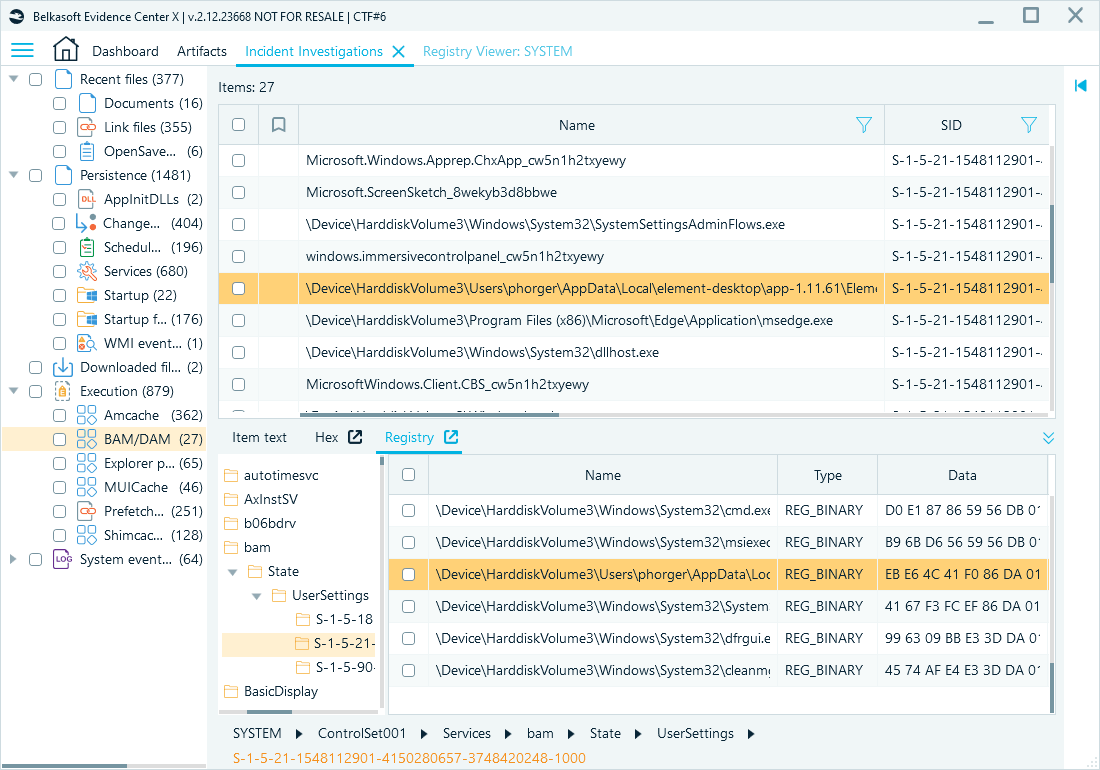Collapse the right side panel arrow
The height and width of the screenshot is (770, 1100).
coord(1080,86)
